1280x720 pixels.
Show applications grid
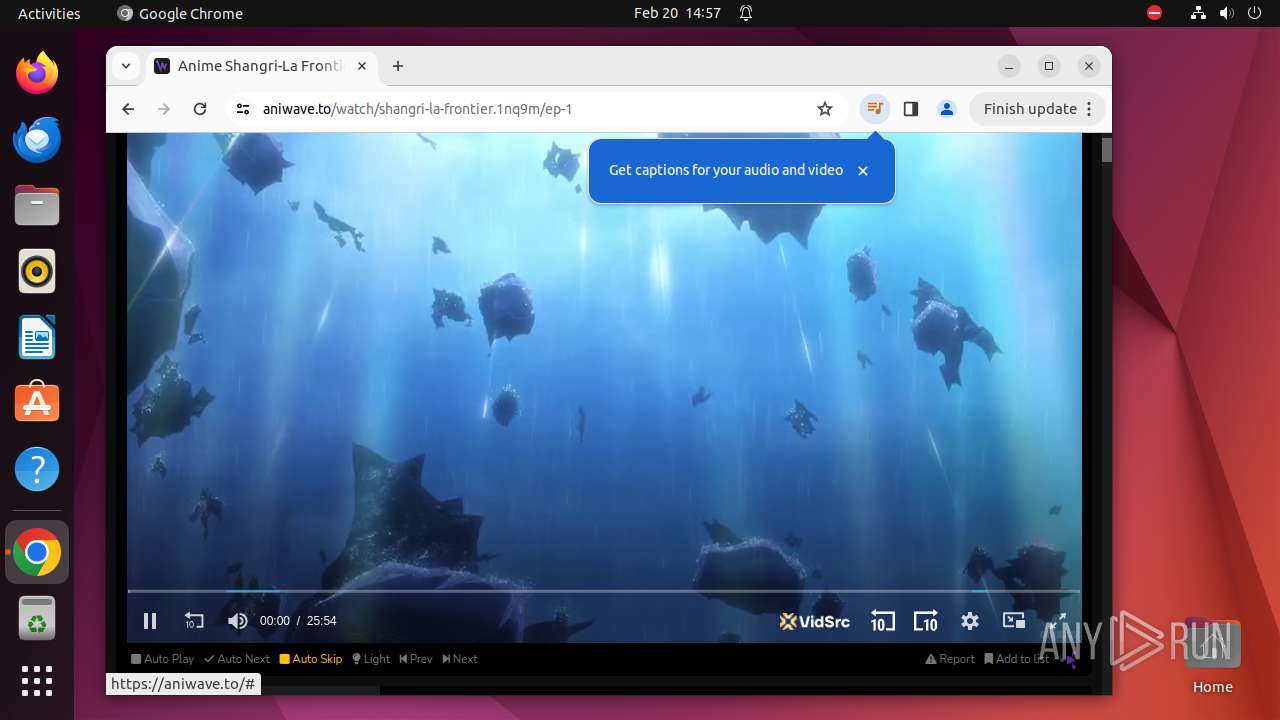[x=37, y=681]
